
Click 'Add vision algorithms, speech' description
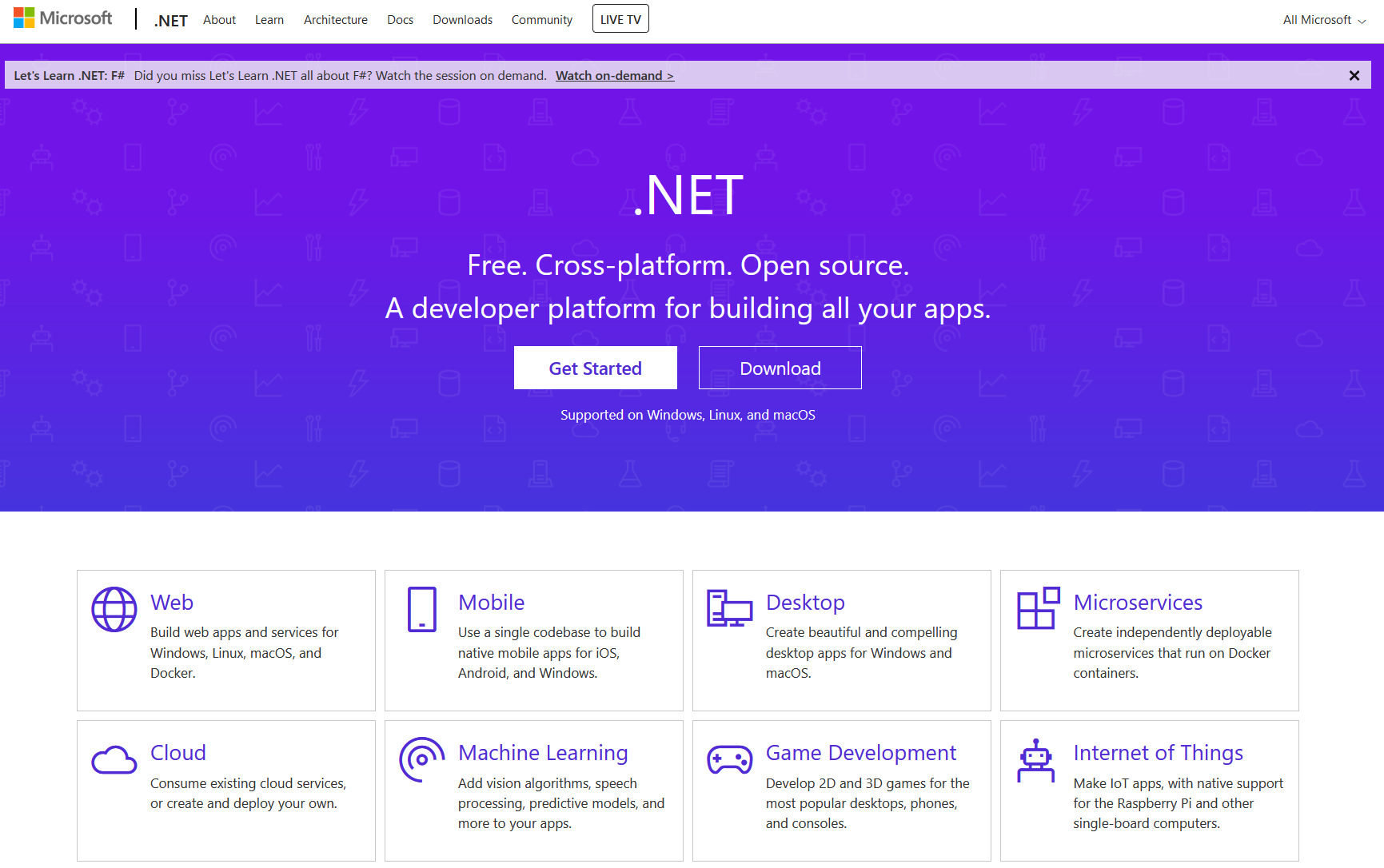[x=561, y=803]
